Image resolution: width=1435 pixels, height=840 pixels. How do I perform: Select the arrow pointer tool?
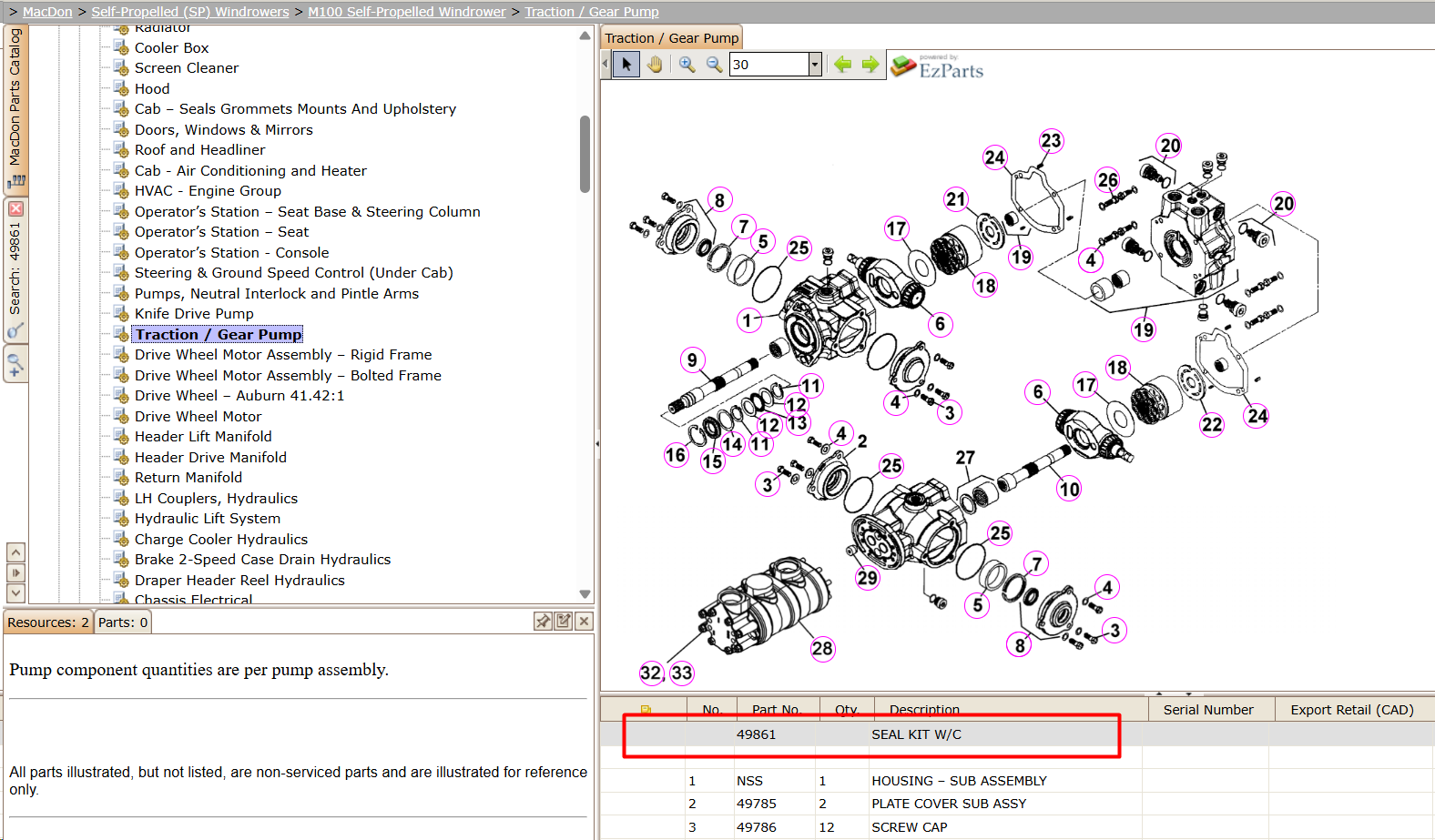point(626,65)
